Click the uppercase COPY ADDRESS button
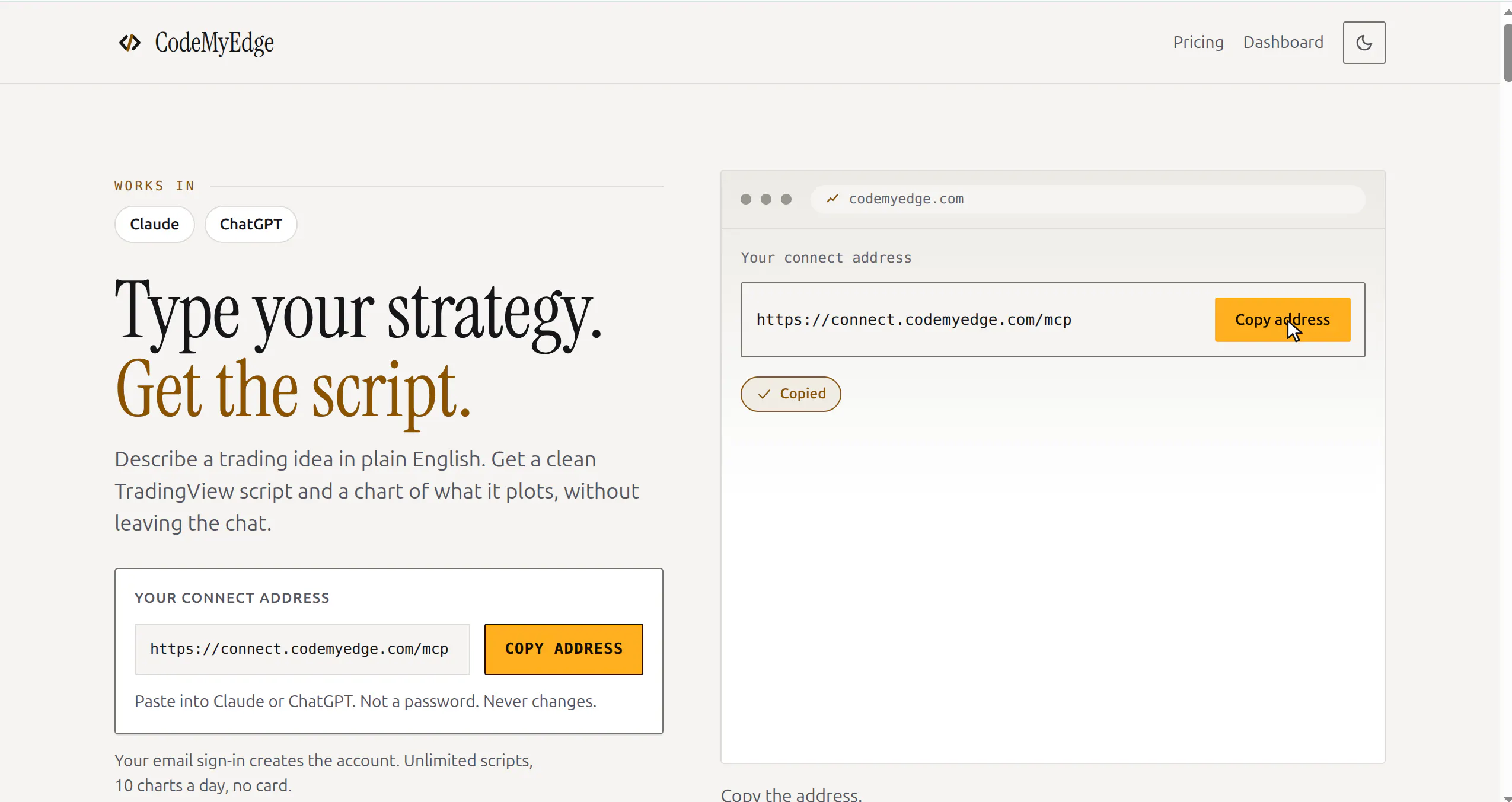This screenshot has width=1512, height=802. tap(563, 648)
